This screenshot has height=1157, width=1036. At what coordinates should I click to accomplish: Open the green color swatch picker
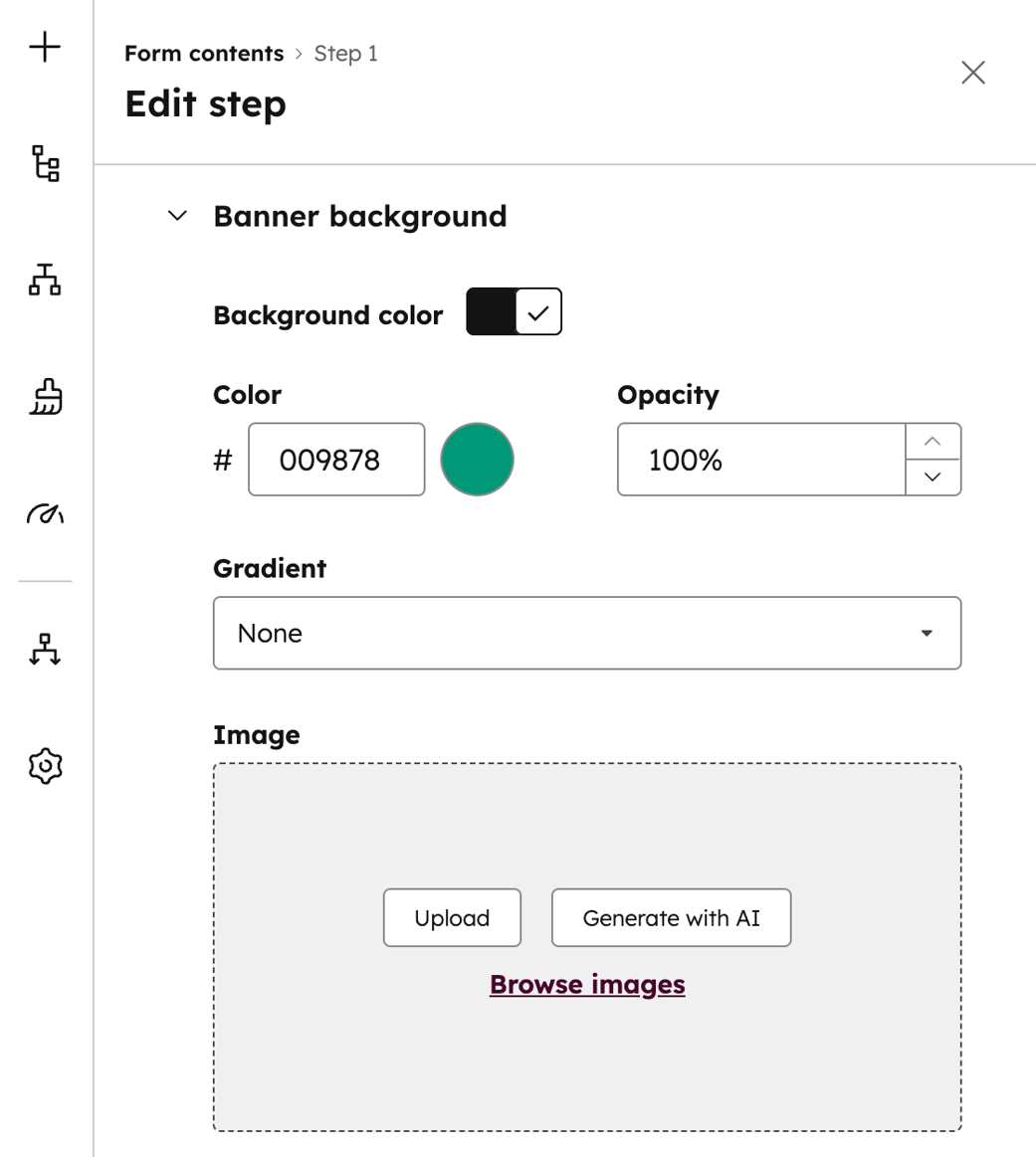[x=477, y=459]
